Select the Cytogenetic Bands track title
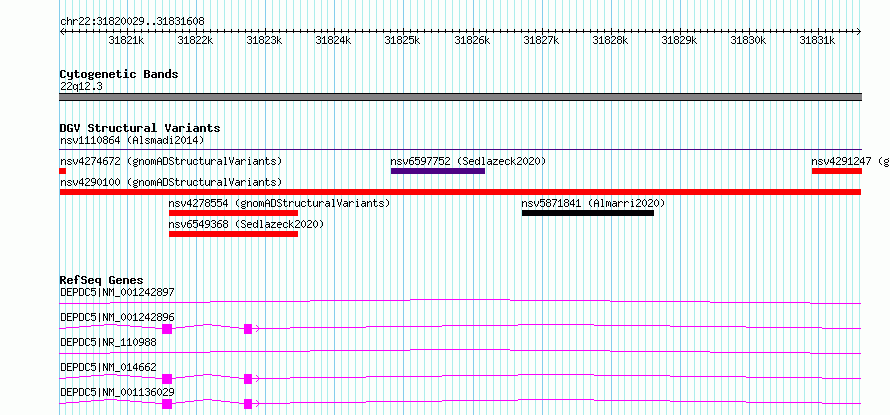890x415 pixels. pyautogui.click(x=119, y=74)
